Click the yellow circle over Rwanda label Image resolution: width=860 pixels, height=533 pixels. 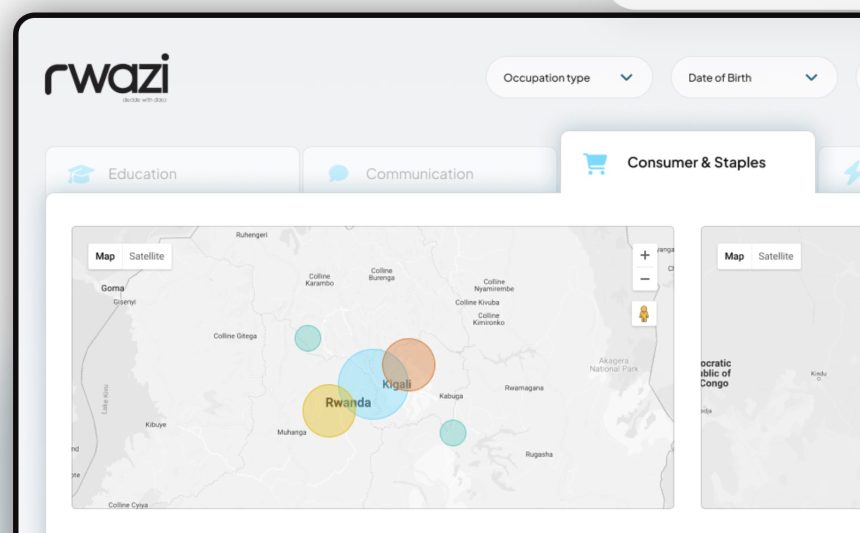pyautogui.click(x=329, y=411)
